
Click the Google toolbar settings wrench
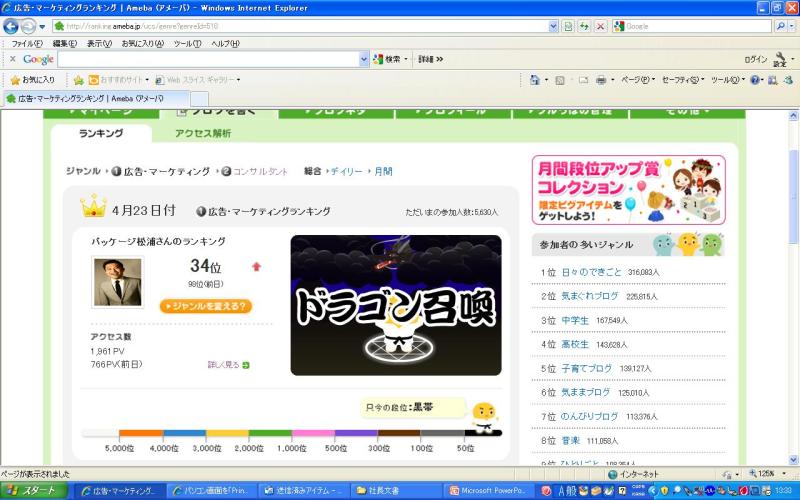tap(779, 58)
